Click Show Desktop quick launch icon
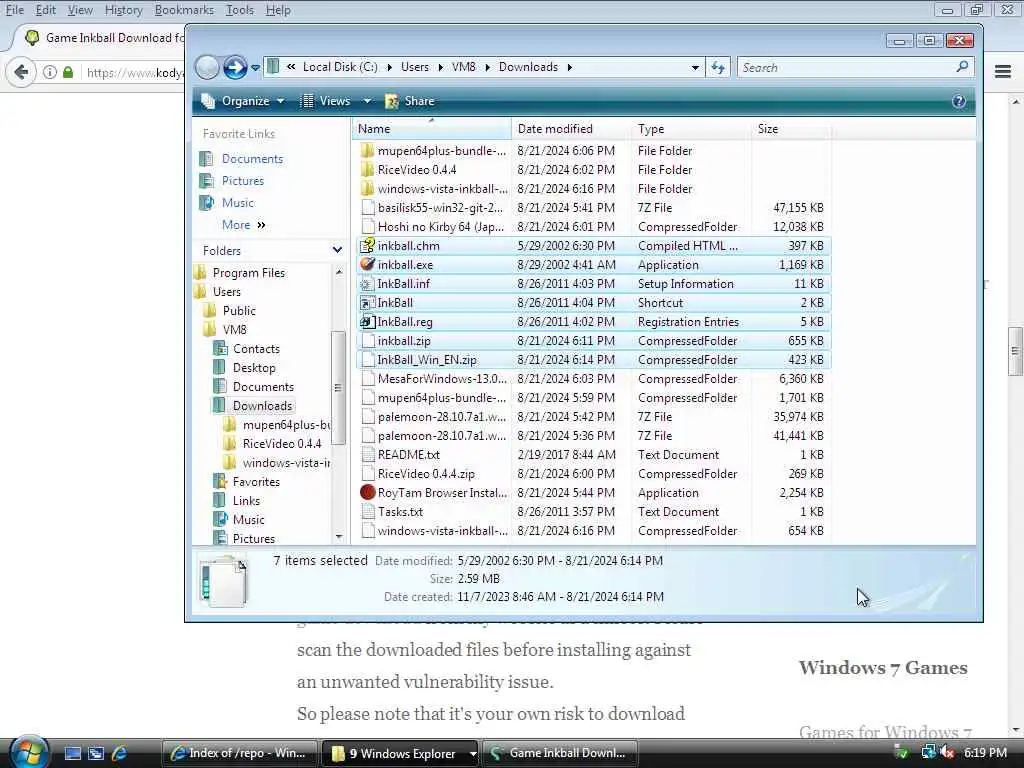The image size is (1024, 768). [73, 754]
